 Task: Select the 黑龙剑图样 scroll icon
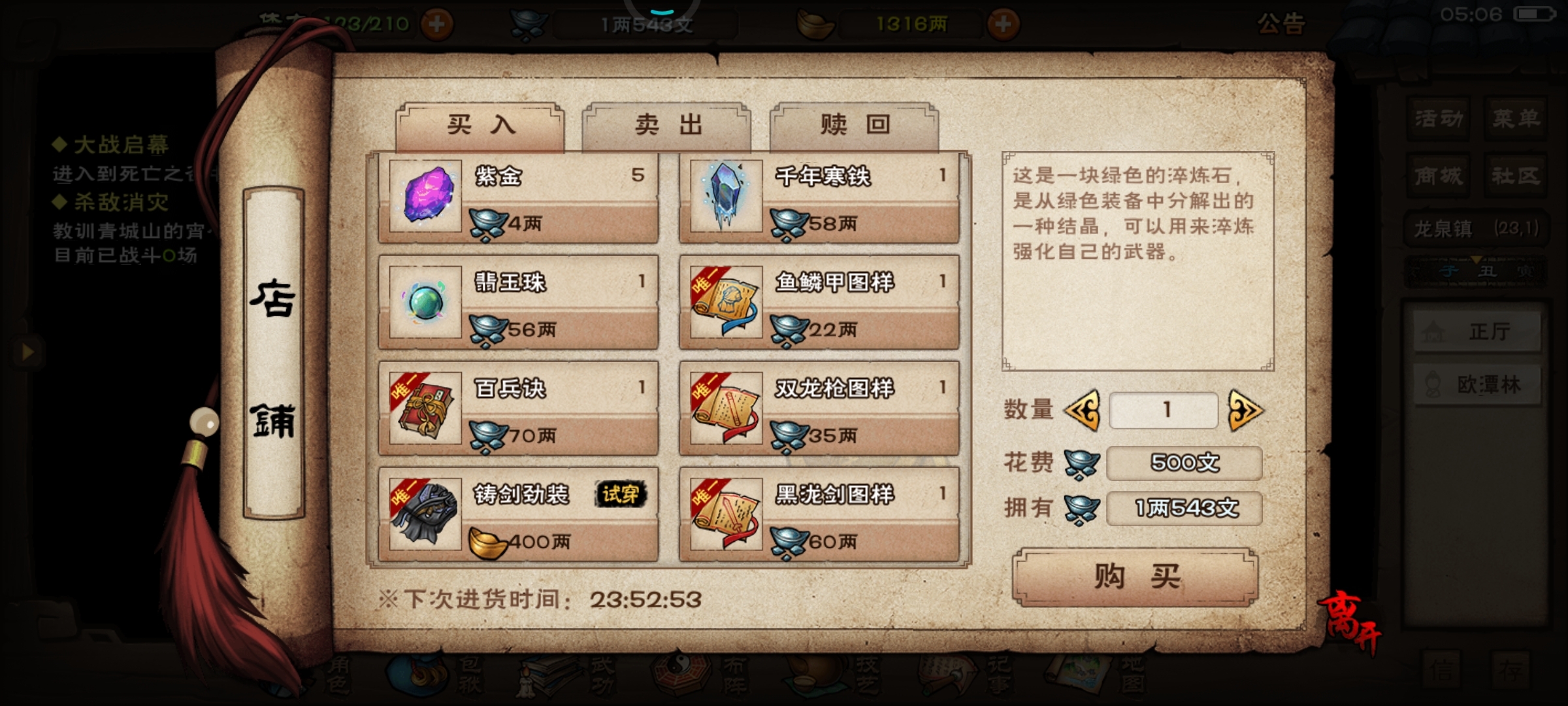pos(726,514)
